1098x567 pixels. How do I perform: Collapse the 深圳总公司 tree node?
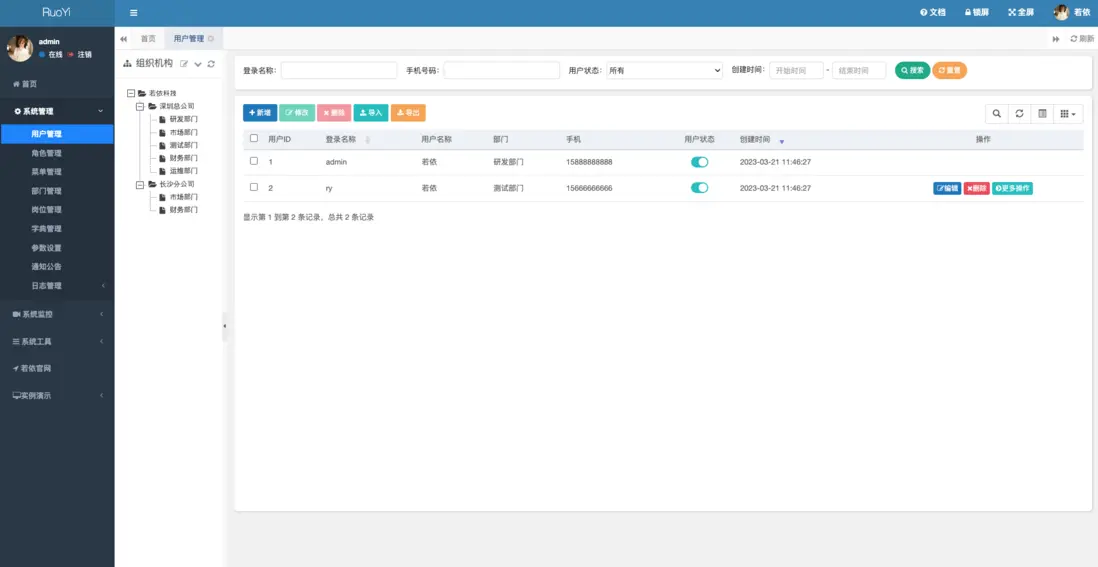141,106
